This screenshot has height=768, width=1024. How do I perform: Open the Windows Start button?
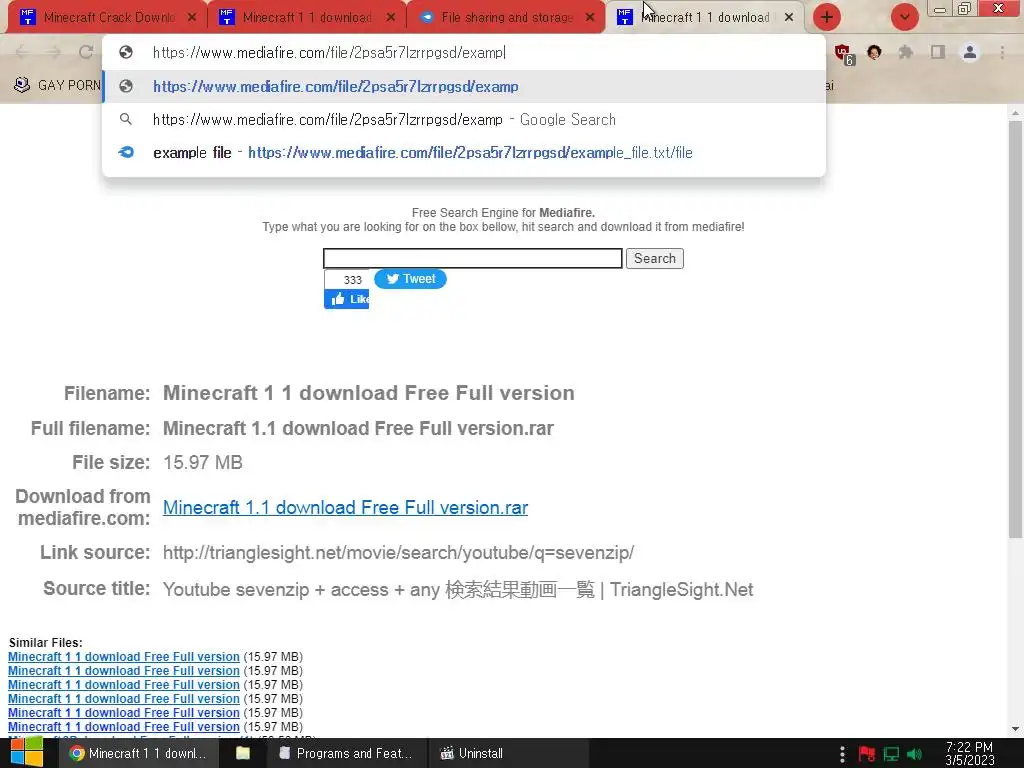pos(27,753)
